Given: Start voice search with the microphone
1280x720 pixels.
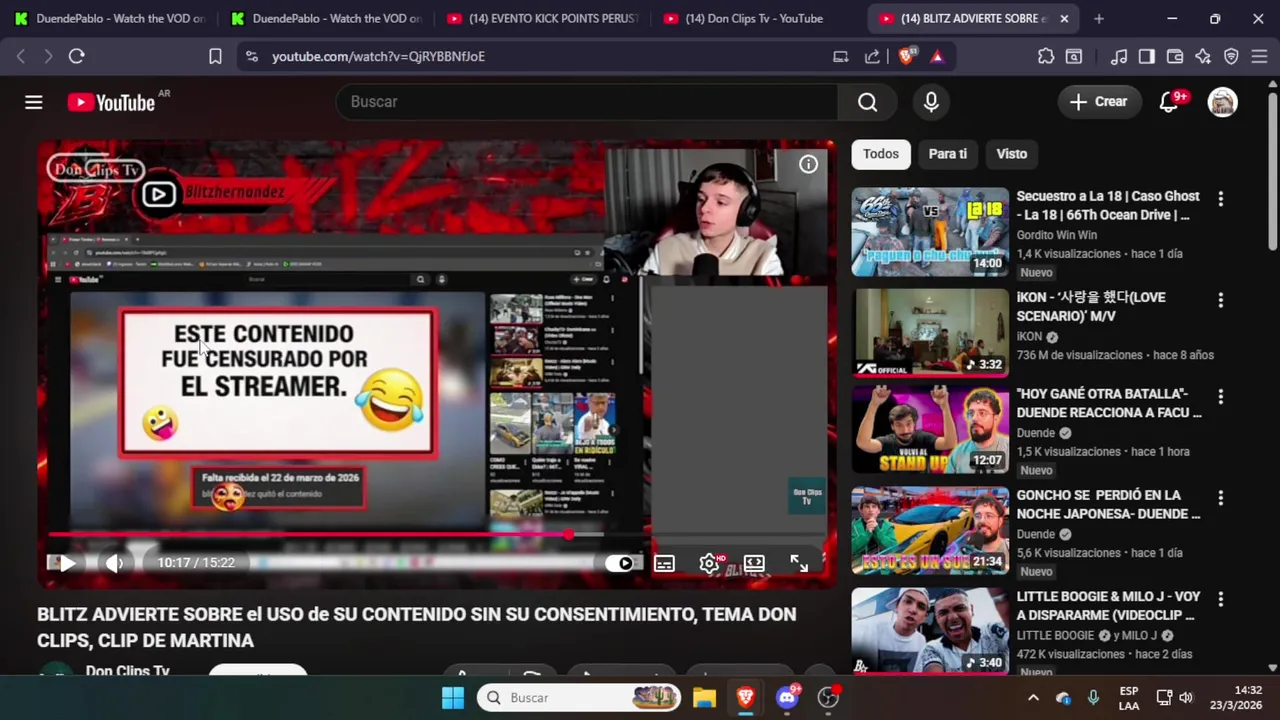Looking at the screenshot, I should click(x=931, y=102).
